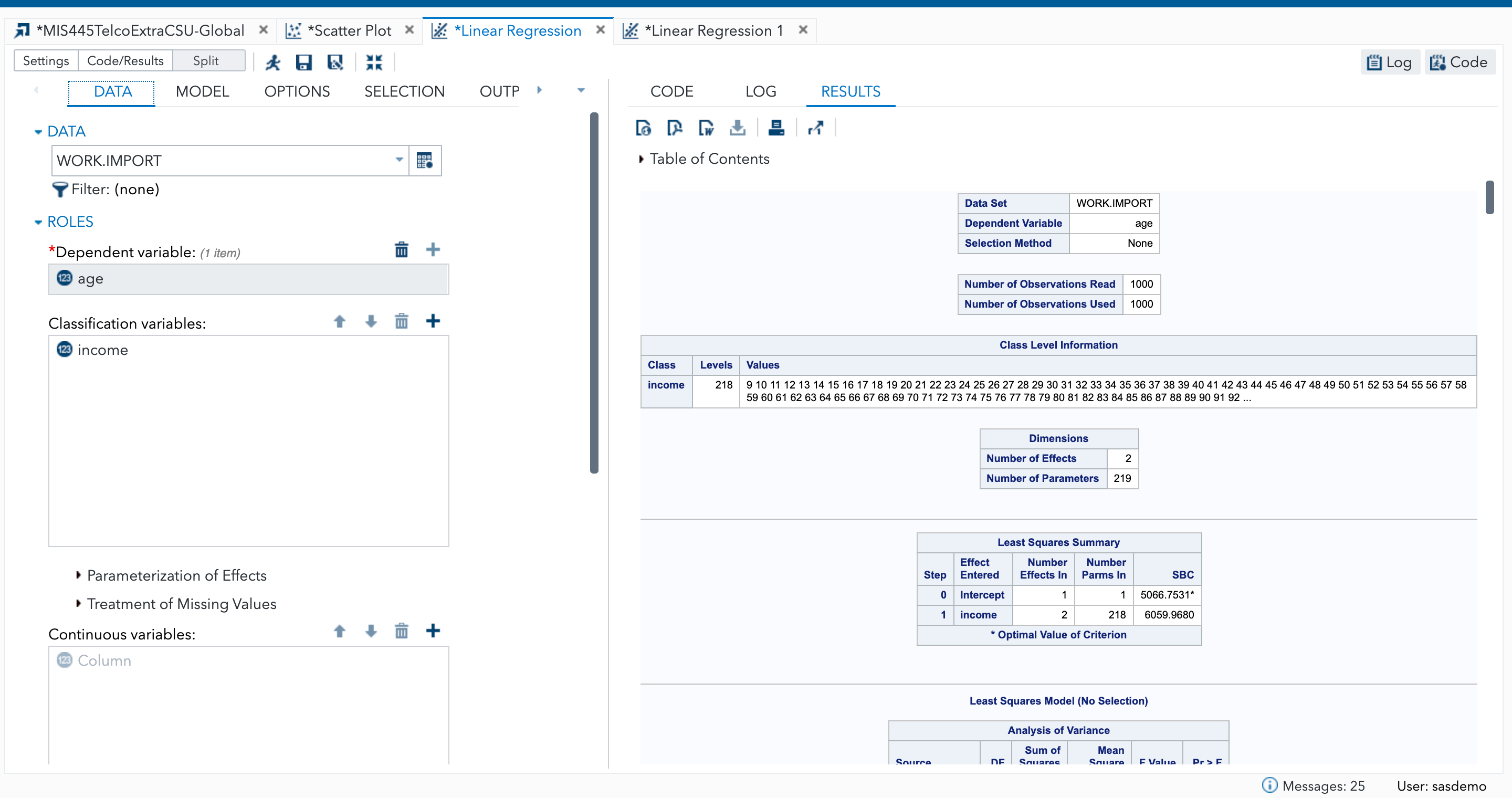The width and height of the screenshot is (1512, 798).
Task: Expand the Table of Contents section
Action: tap(642, 159)
